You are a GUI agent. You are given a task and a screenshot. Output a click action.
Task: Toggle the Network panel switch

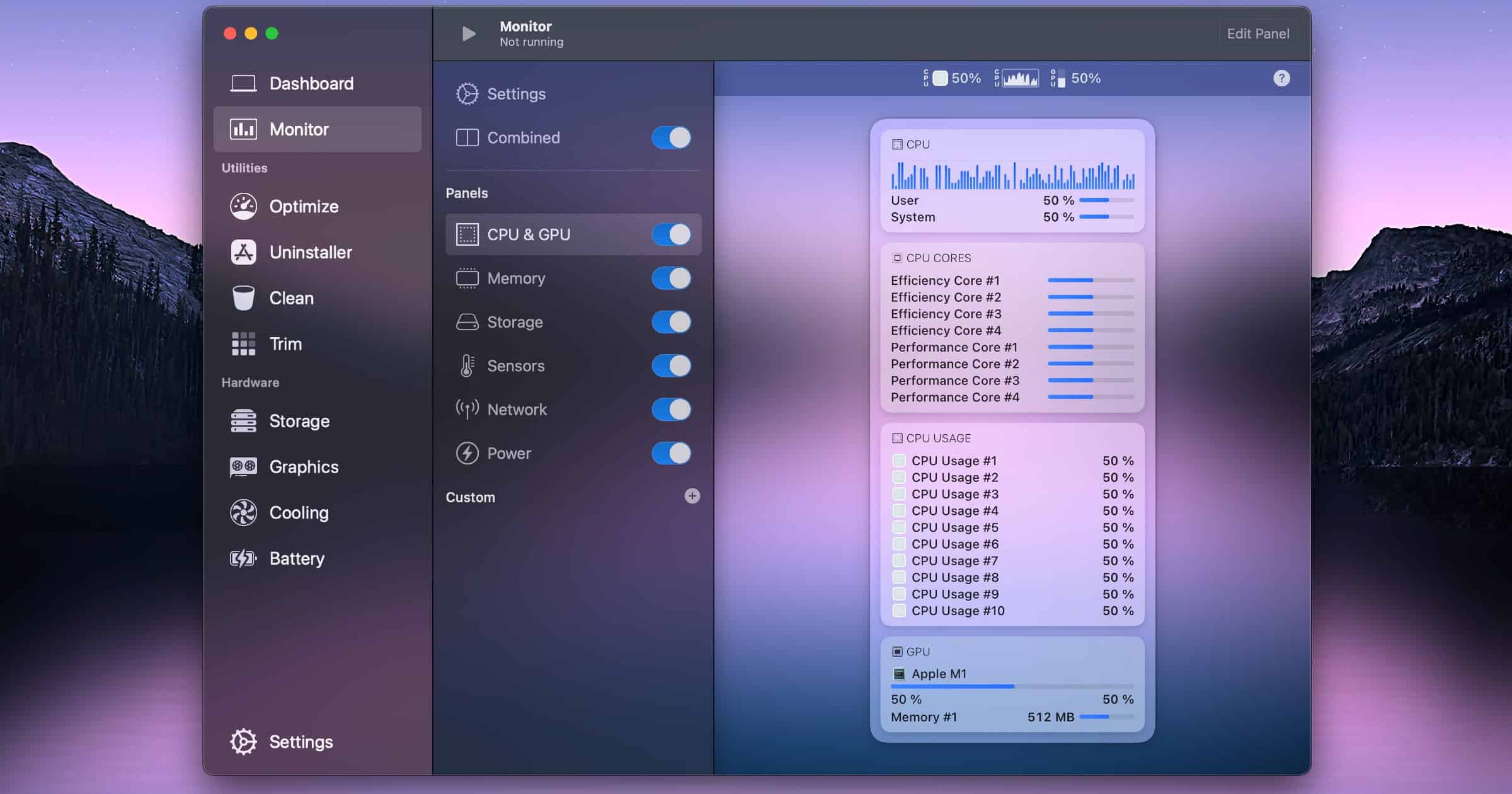[671, 410]
